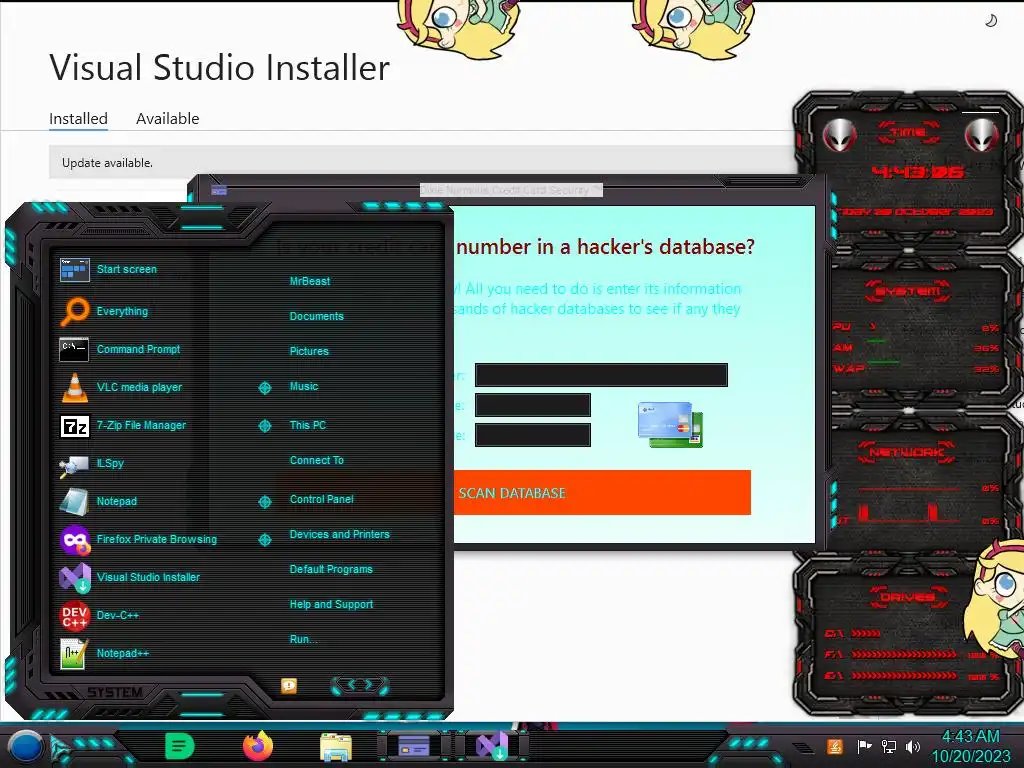Open the green notes app on taskbar

(x=180, y=746)
